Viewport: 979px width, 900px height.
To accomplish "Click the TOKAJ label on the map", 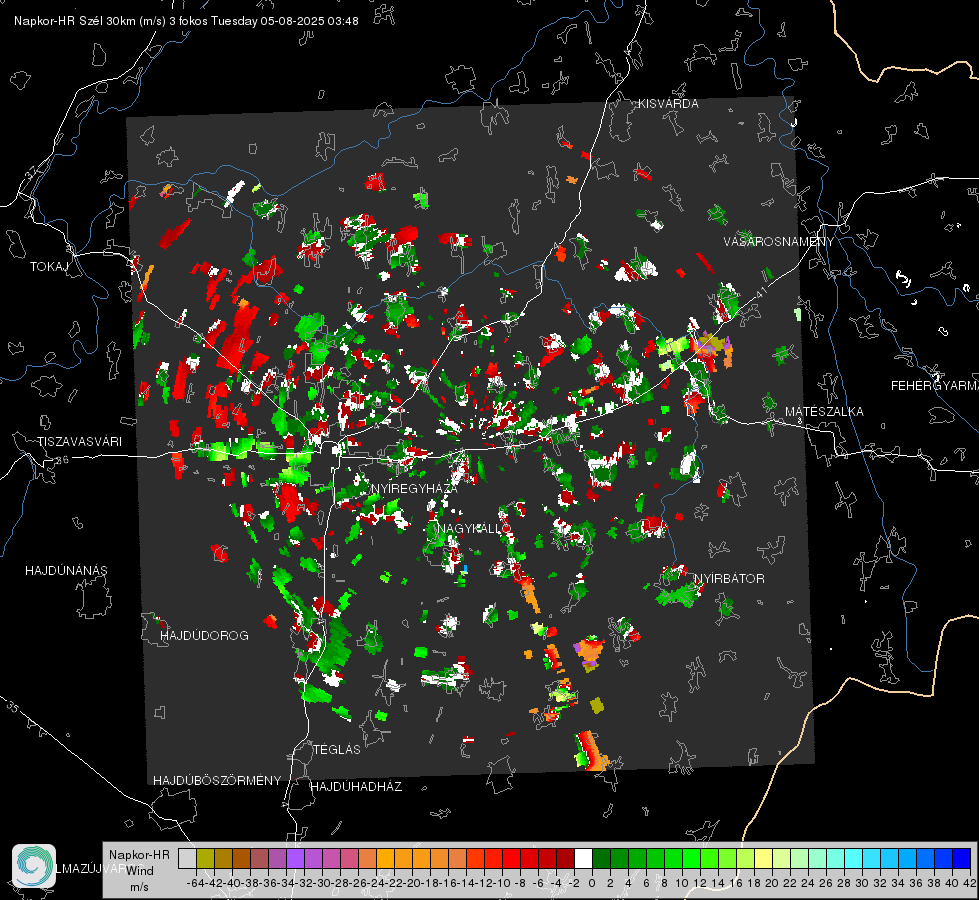I will click(49, 267).
